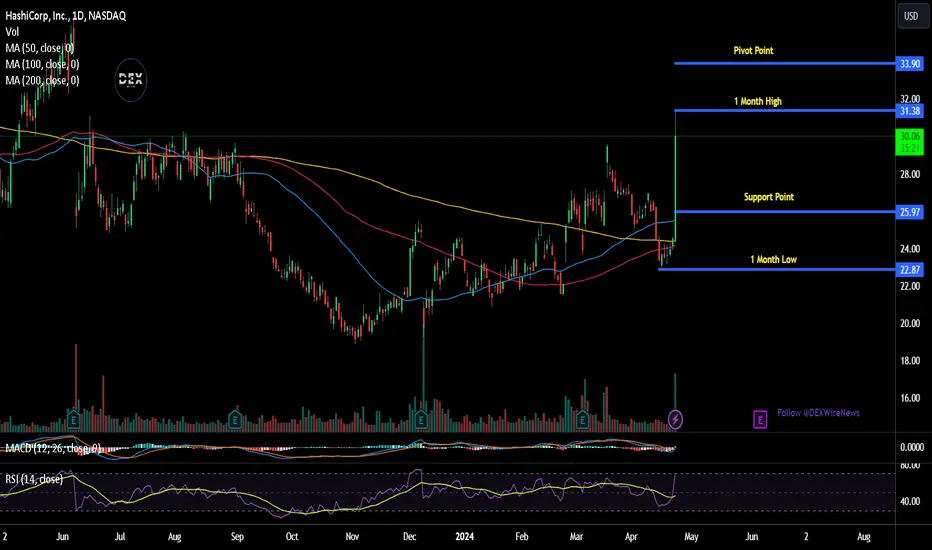
Task: Click the September earnings E marker
Action: click(x=235, y=420)
